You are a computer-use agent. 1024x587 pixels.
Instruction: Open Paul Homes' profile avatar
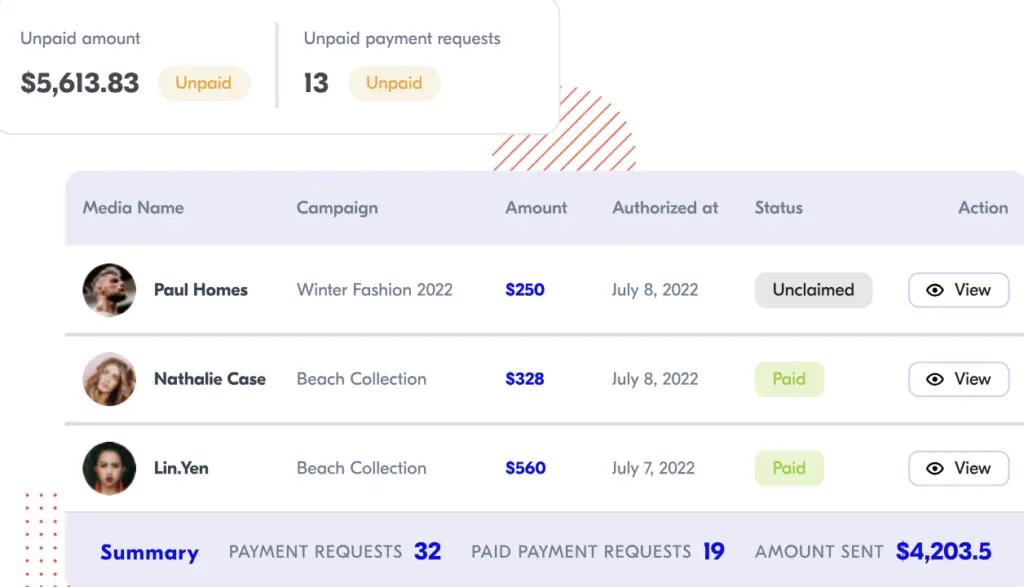click(x=109, y=290)
